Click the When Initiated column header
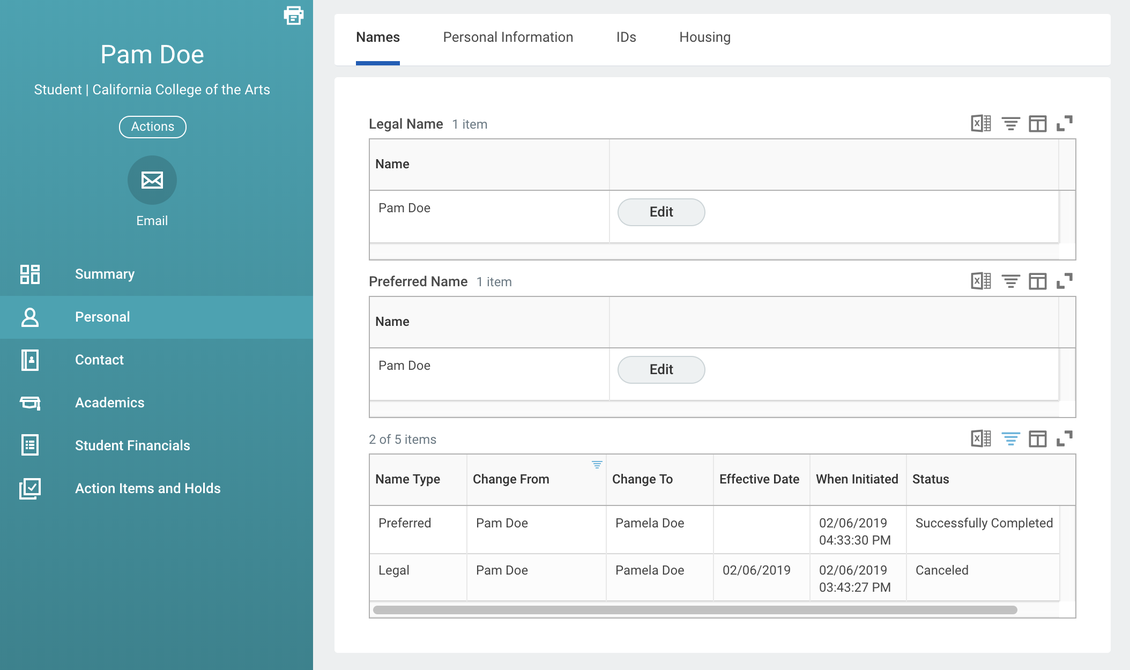 857,479
